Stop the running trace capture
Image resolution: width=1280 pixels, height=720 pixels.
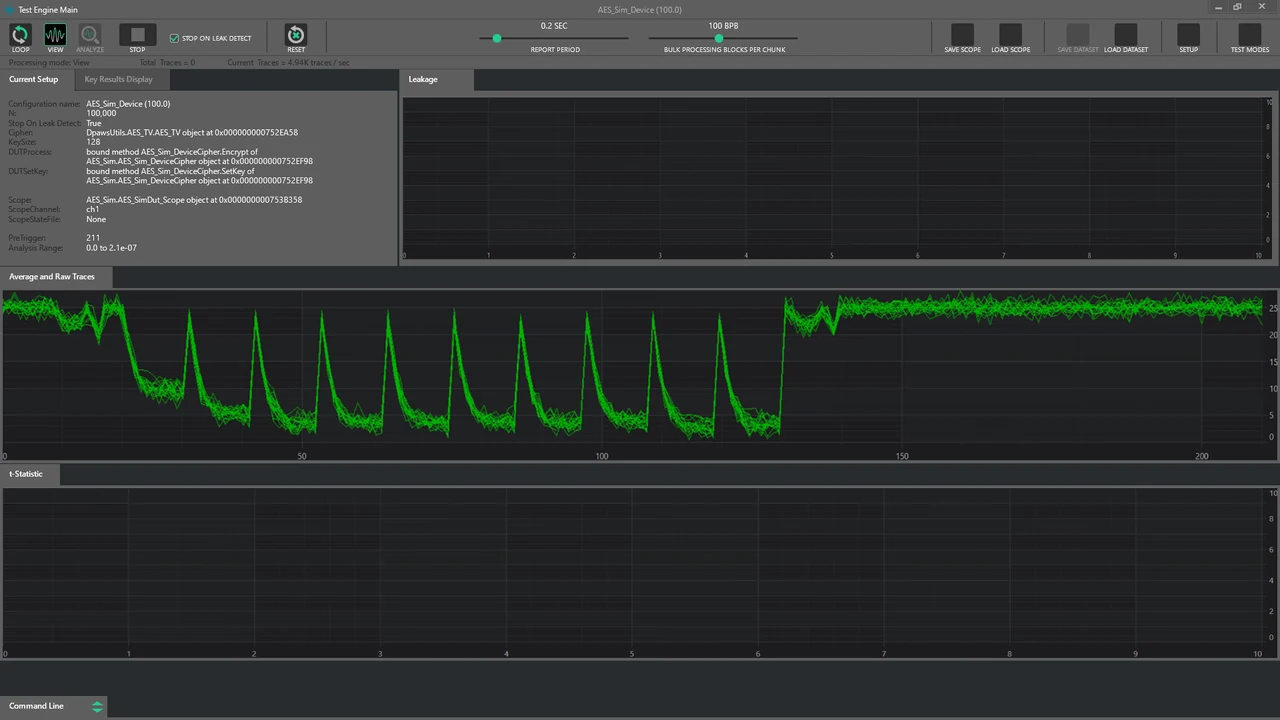(137, 36)
